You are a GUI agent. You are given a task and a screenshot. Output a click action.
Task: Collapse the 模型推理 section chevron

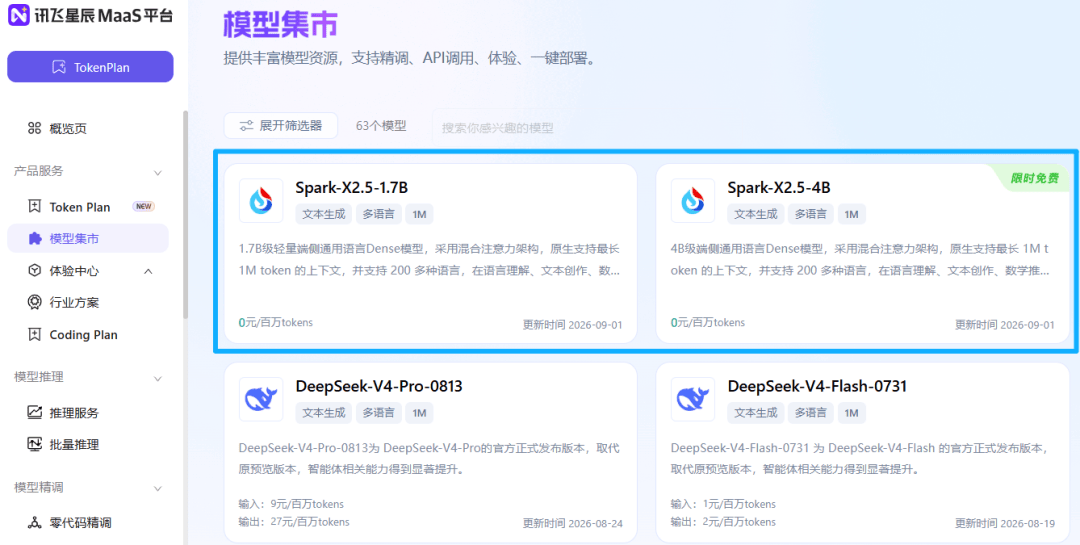point(158,378)
